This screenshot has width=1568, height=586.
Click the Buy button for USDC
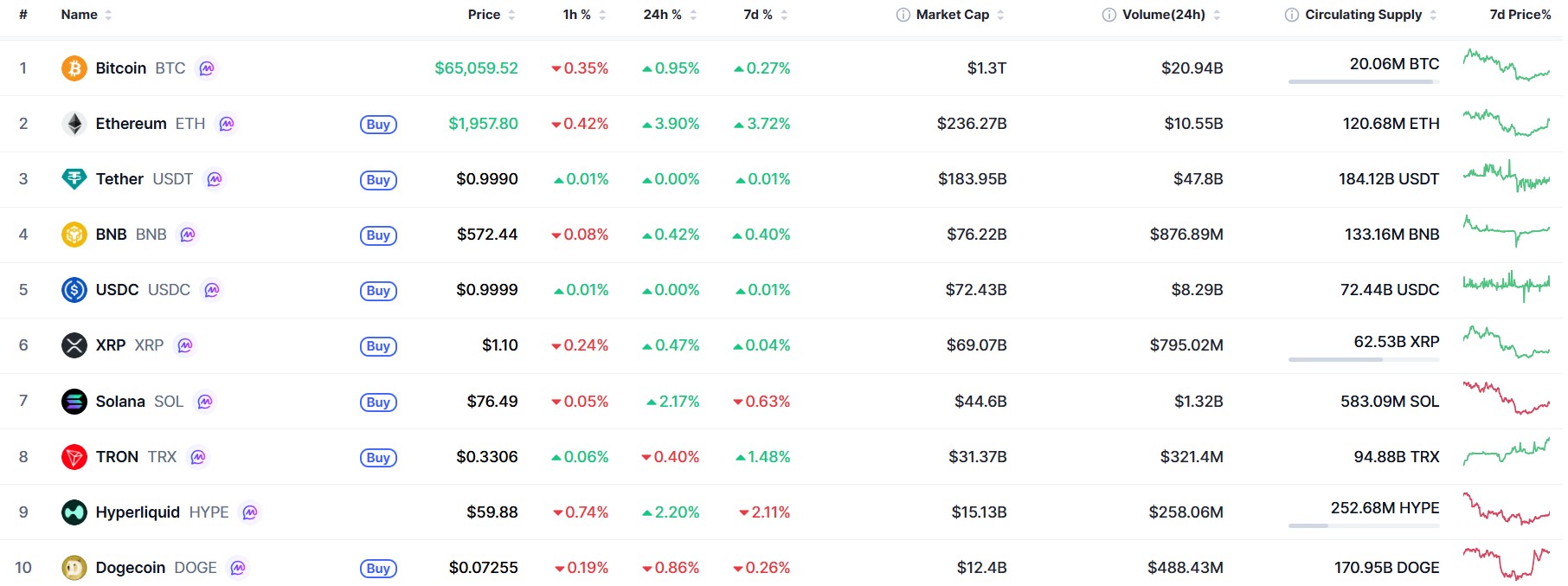(378, 291)
